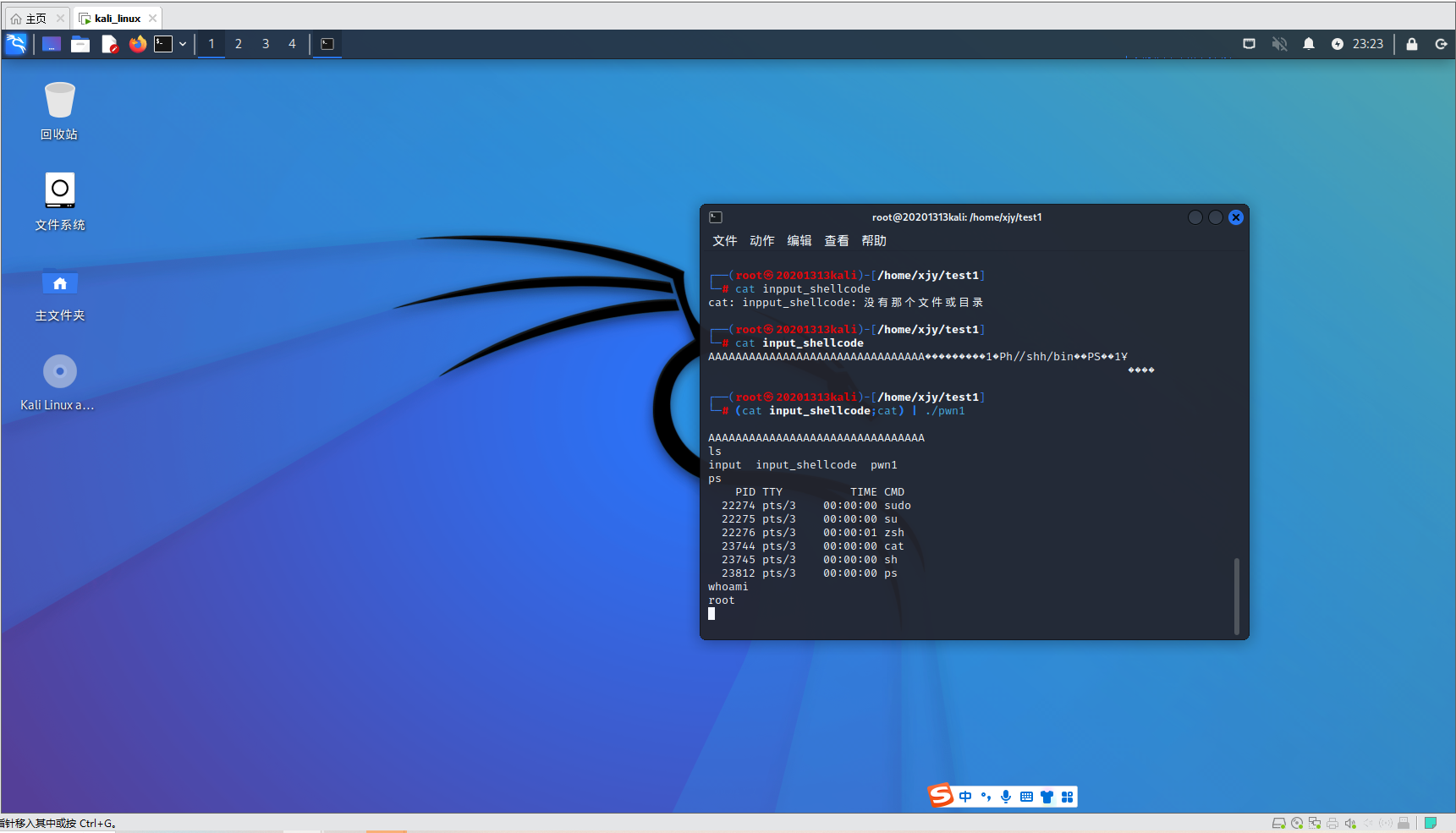Screen dimensions: 1456x833
Task: Open the terminal 查看 menu
Action: 837,241
